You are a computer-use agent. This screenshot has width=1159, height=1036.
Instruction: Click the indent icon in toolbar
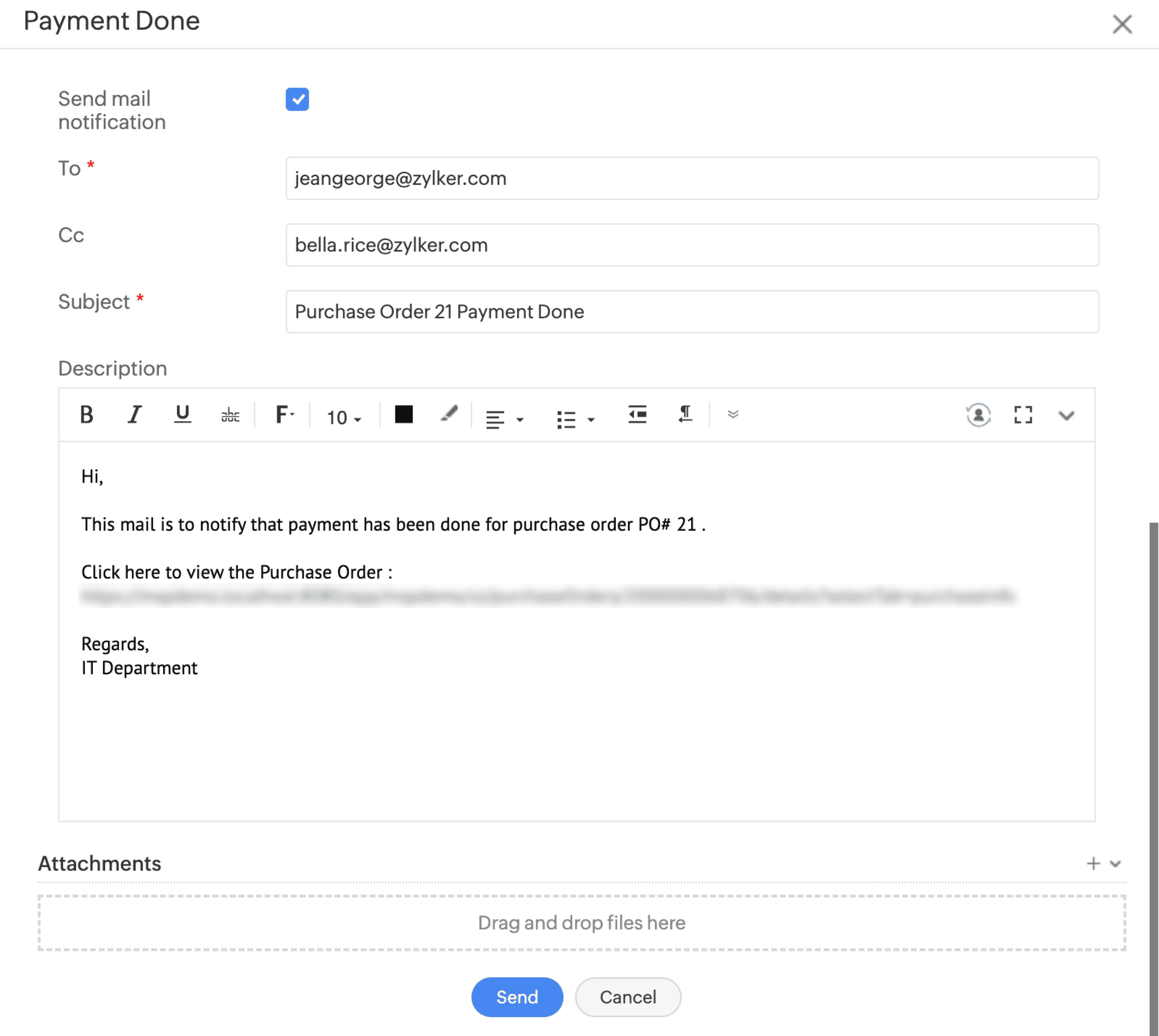point(637,414)
